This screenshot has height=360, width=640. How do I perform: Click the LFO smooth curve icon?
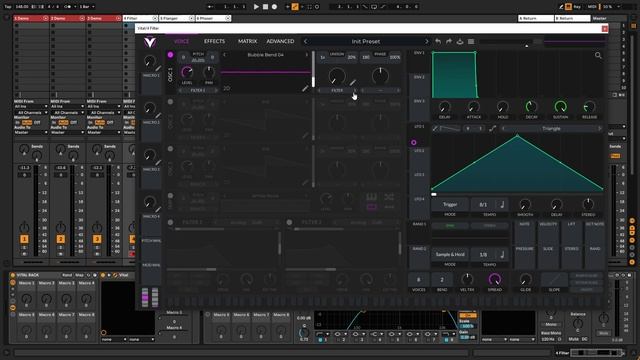tap(493, 129)
